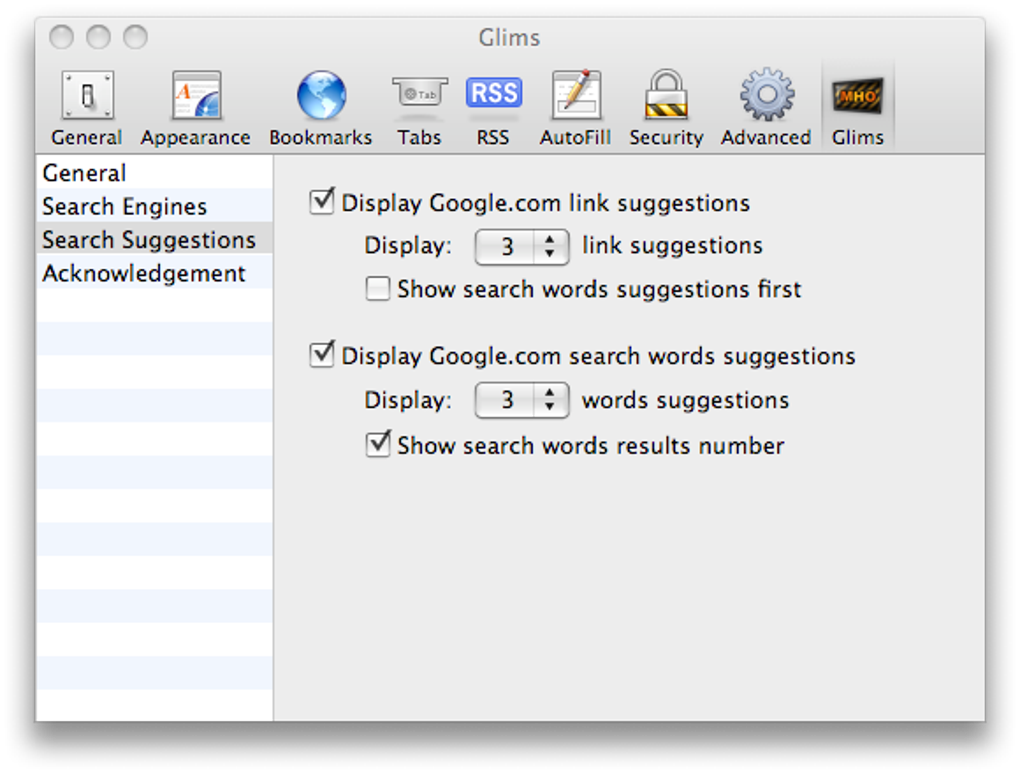1020x774 pixels.
Task: Click the empty striped row below Acknowledgement
Action: pos(154,306)
